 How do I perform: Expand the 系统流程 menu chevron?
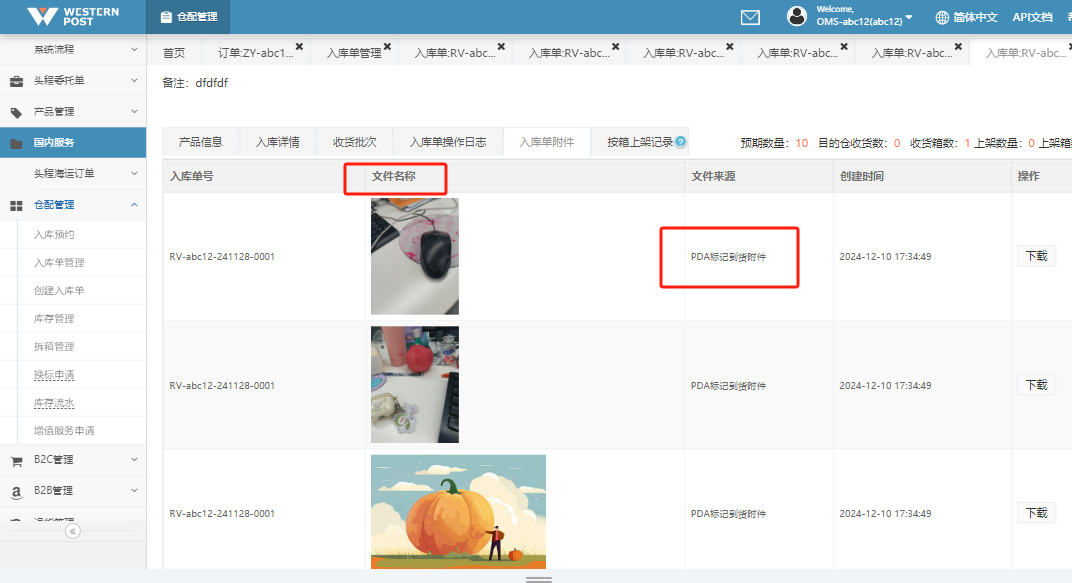[x=134, y=49]
